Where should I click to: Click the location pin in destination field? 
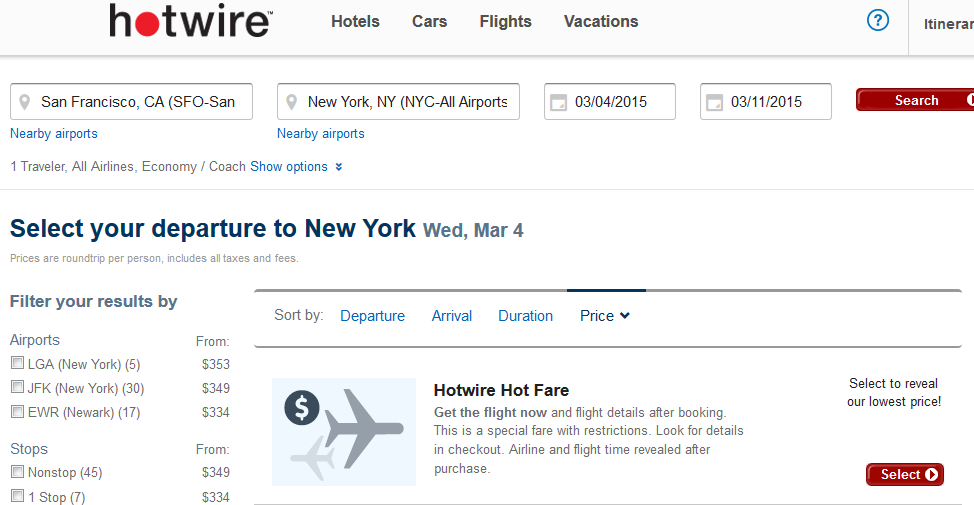(x=292, y=102)
